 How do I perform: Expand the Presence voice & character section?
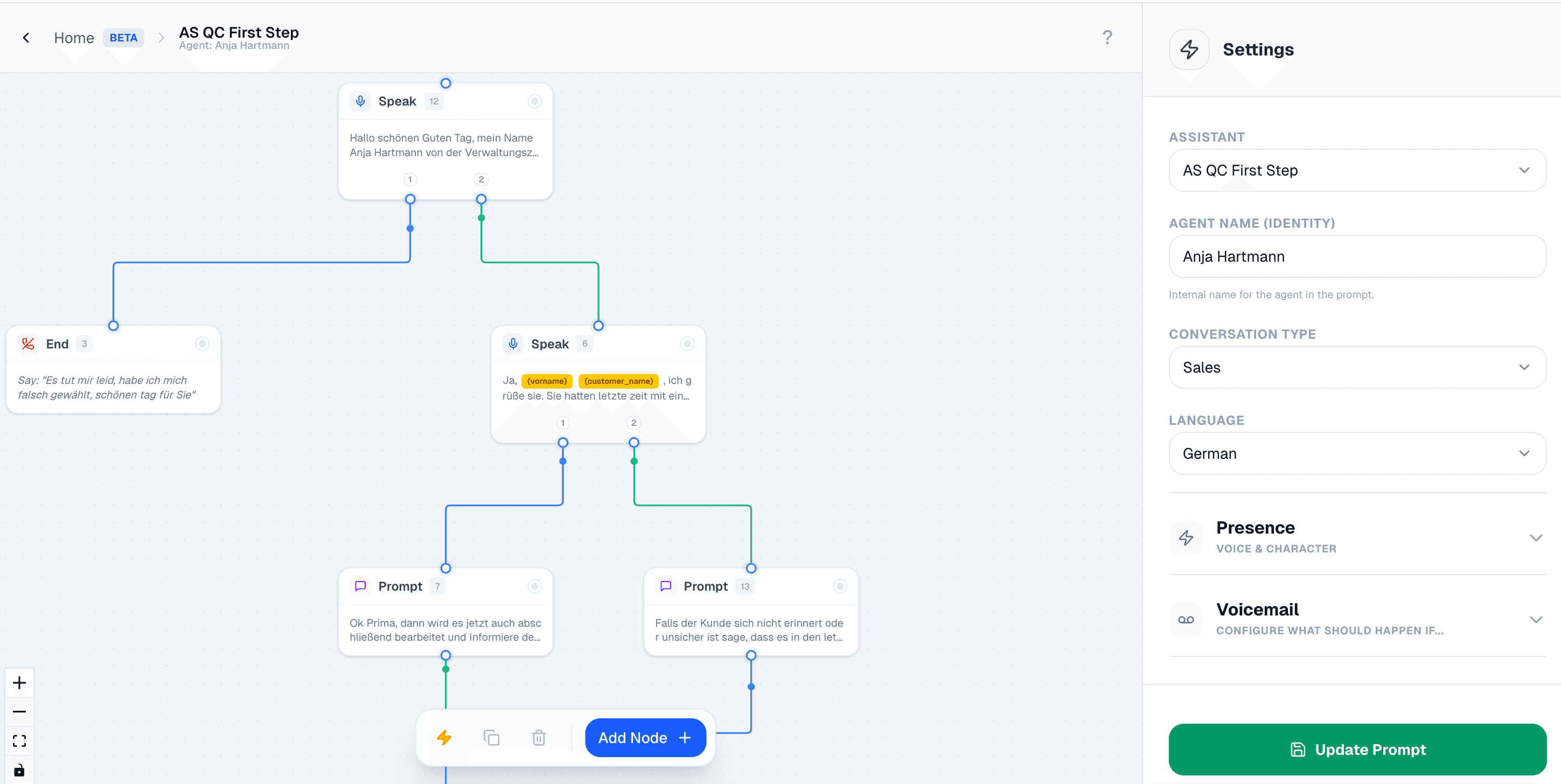coord(1357,537)
